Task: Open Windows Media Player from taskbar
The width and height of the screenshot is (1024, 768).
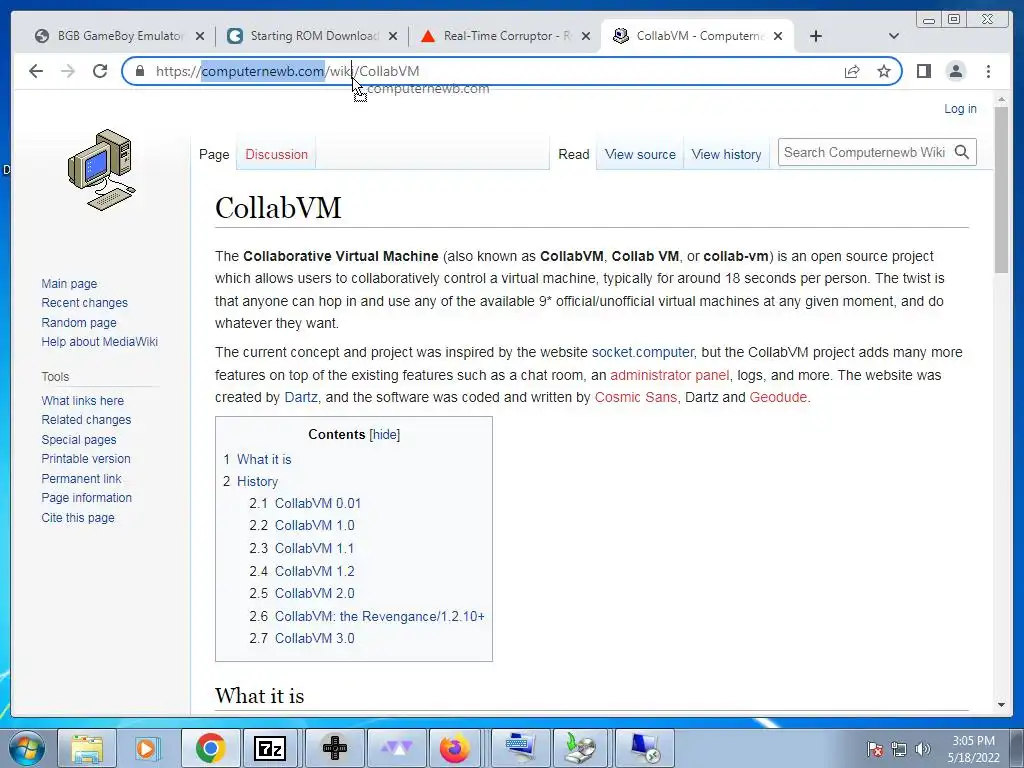Action: coord(148,748)
